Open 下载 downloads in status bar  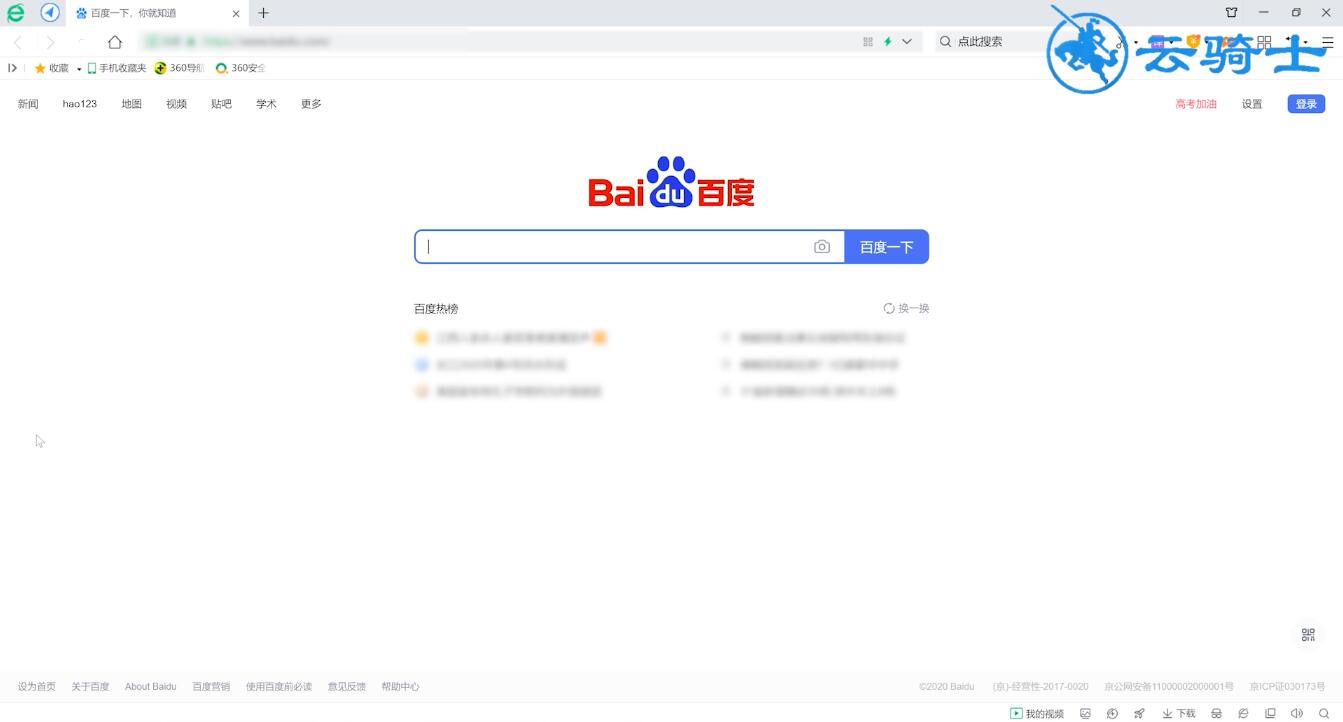pos(1179,713)
